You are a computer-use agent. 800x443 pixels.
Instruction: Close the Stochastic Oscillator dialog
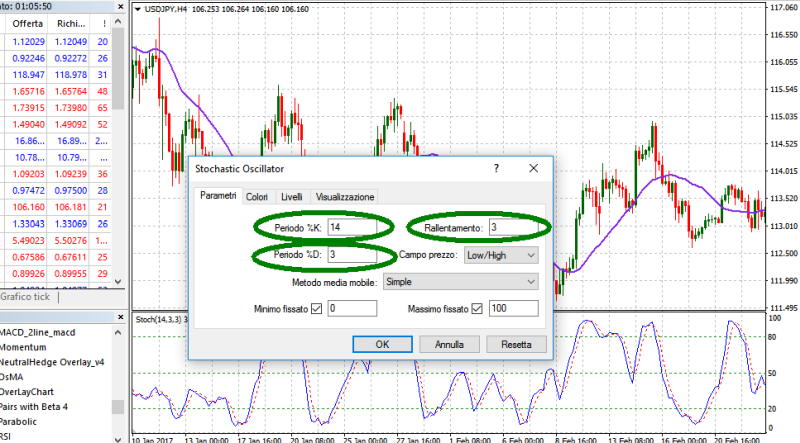(540, 169)
